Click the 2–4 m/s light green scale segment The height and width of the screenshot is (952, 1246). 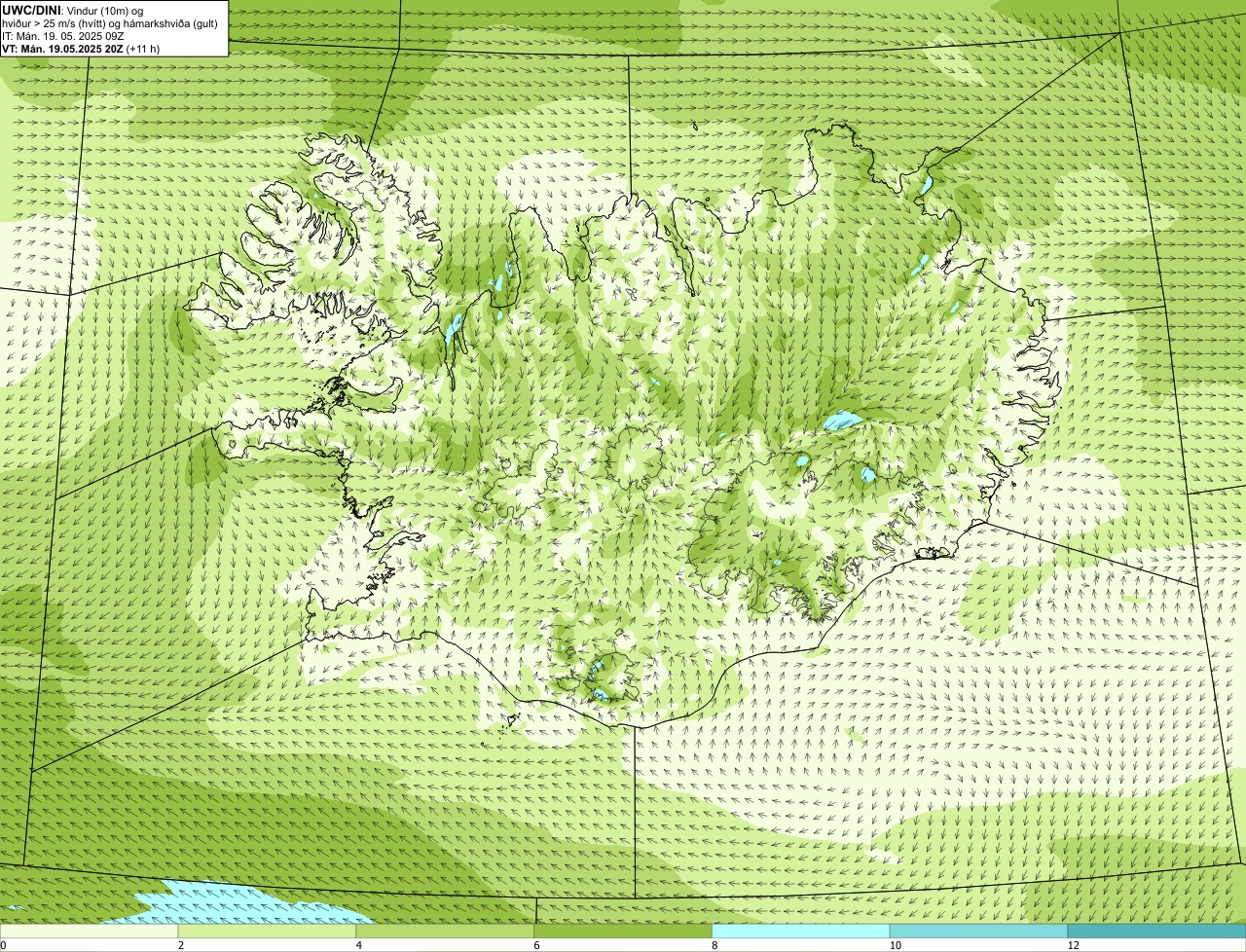point(268,932)
